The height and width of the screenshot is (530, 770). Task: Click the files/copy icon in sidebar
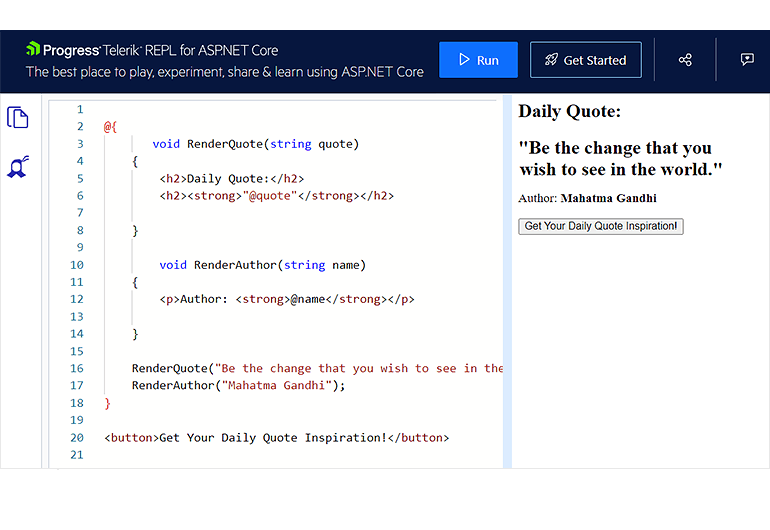(x=18, y=117)
